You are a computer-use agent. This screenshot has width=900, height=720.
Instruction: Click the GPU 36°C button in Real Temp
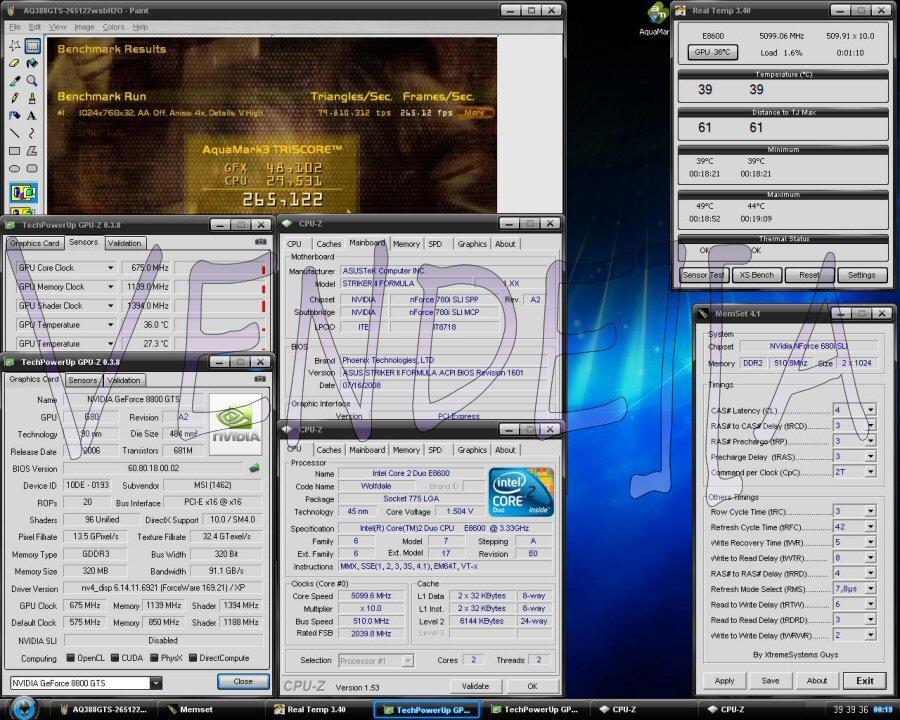tap(712, 52)
